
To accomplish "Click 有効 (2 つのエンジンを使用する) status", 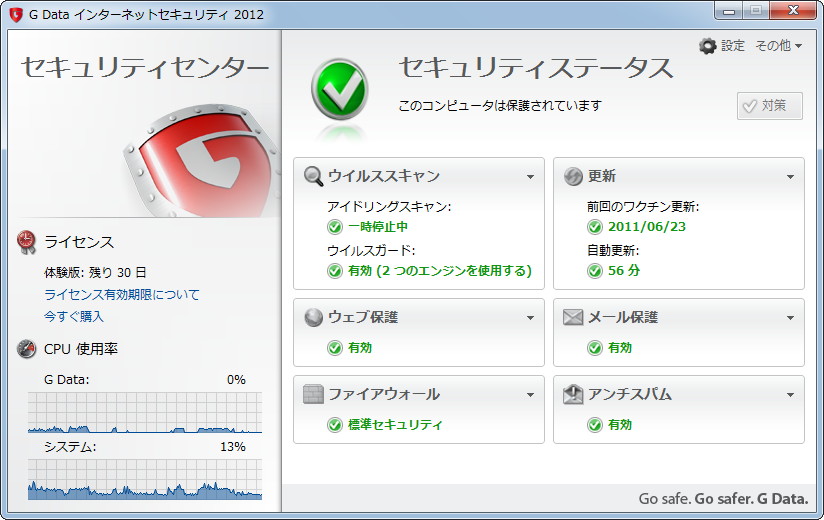I will pos(440,271).
